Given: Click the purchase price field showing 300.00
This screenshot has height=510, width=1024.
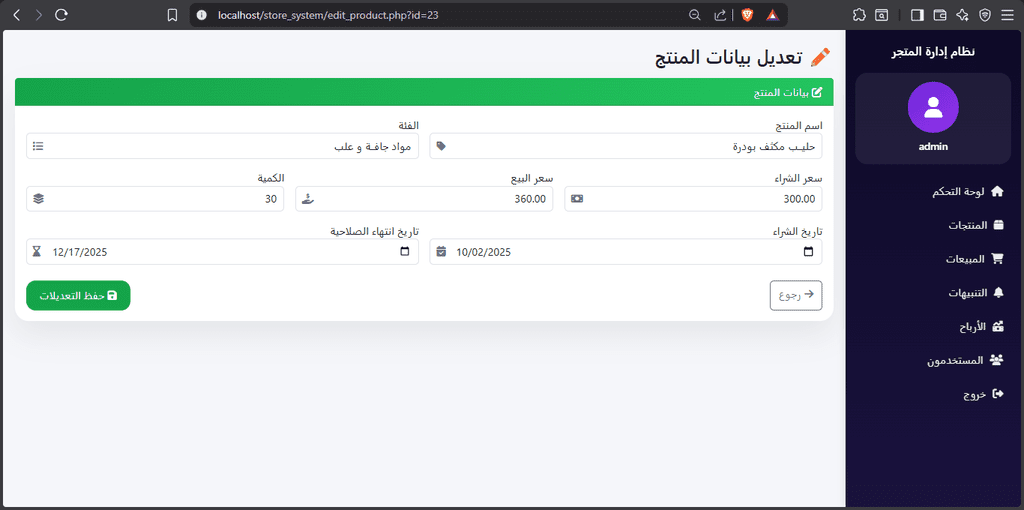Looking at the screenshot, I should (693, 199).
